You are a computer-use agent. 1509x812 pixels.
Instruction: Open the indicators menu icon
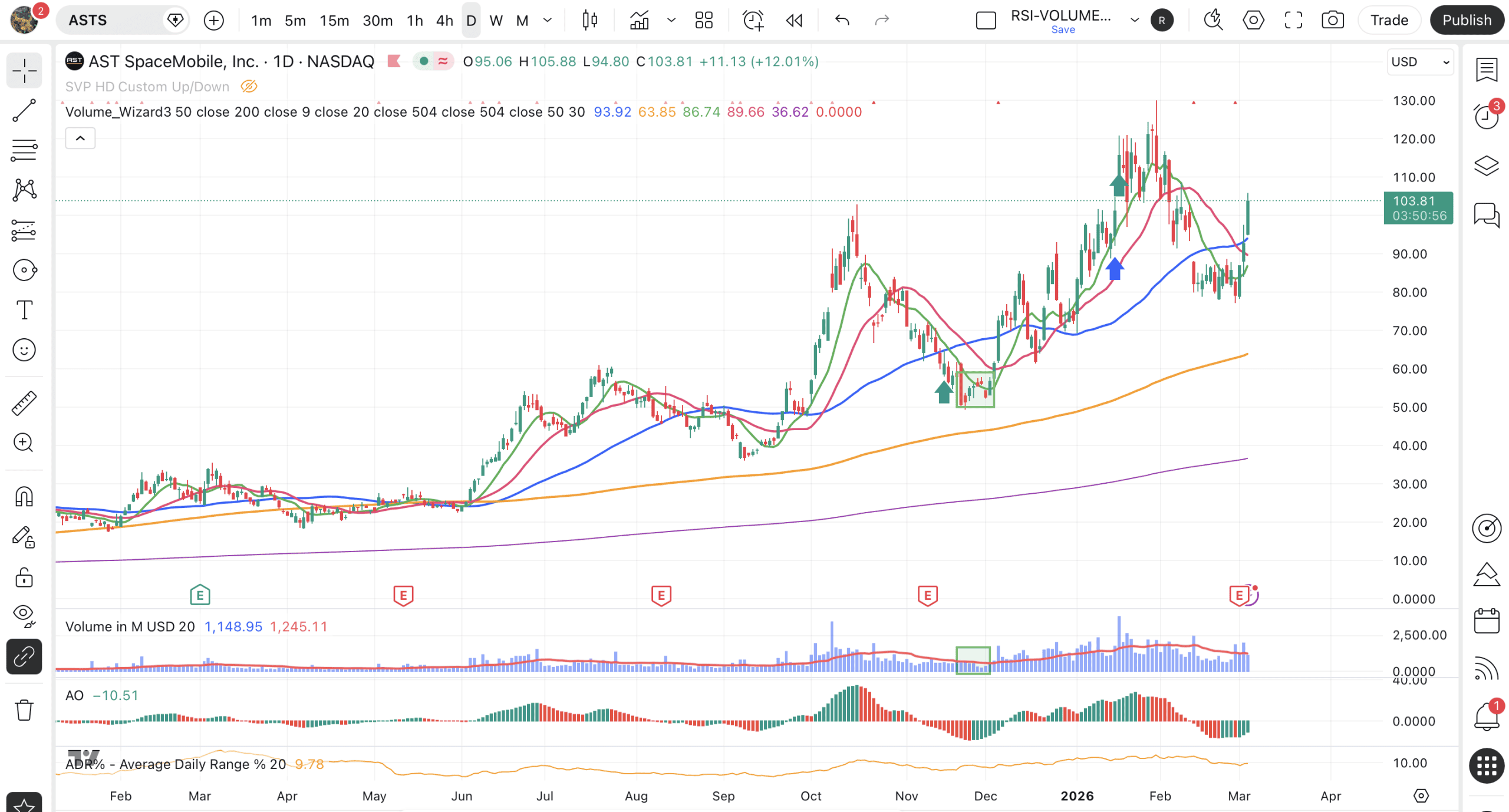[x=640, y=21]
